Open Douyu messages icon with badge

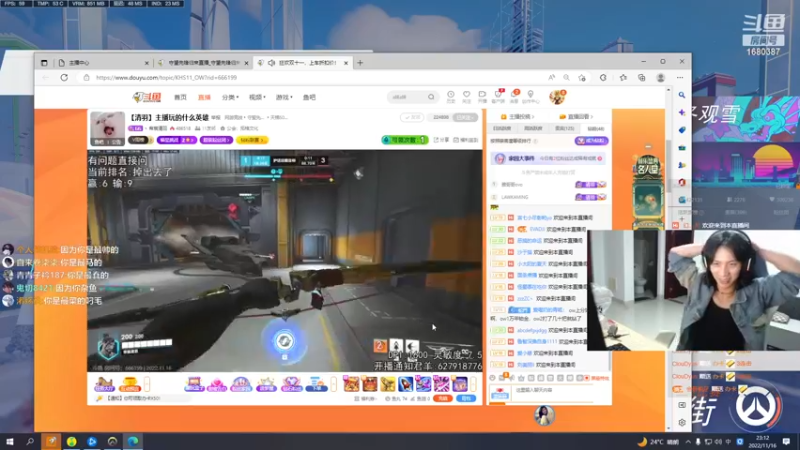515,96
